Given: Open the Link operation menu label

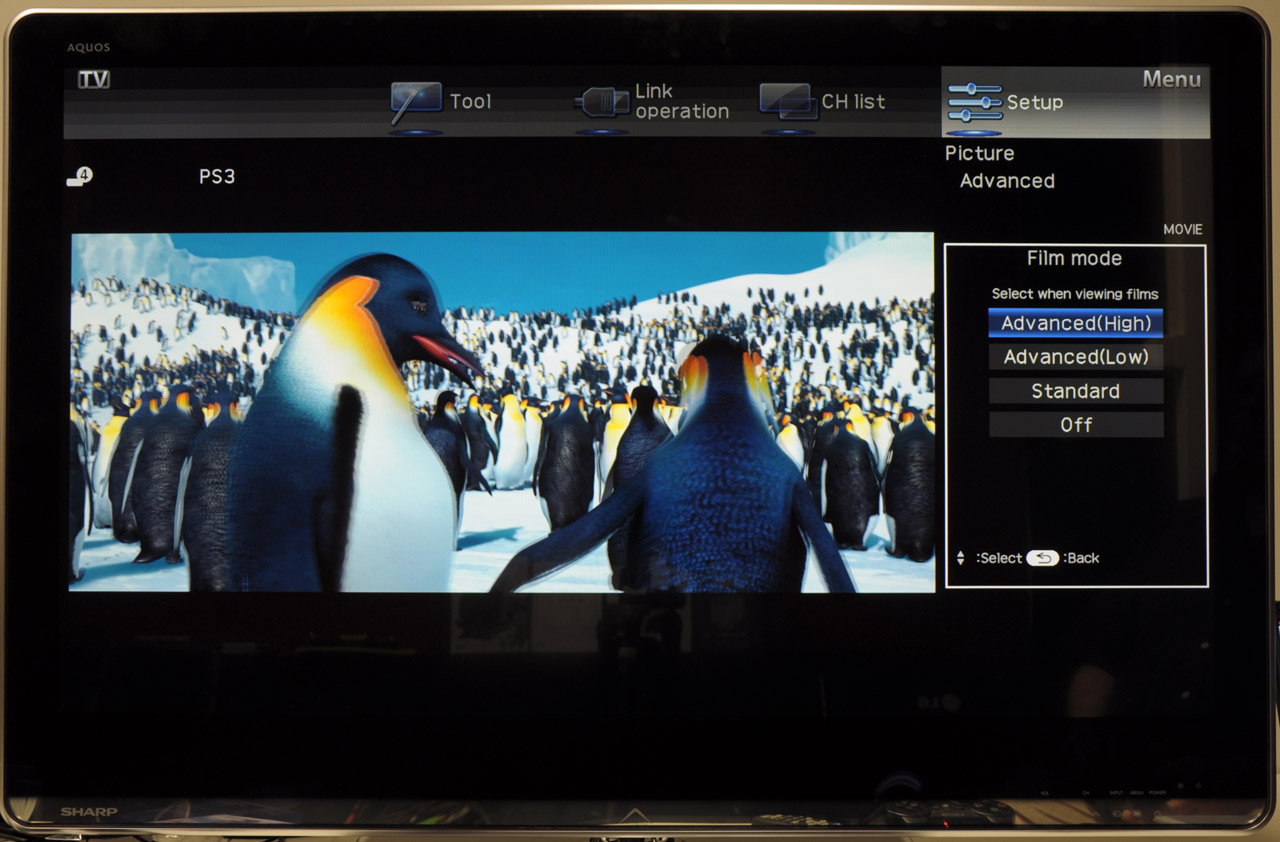Looking at the screenshot, I should (682, 102).
